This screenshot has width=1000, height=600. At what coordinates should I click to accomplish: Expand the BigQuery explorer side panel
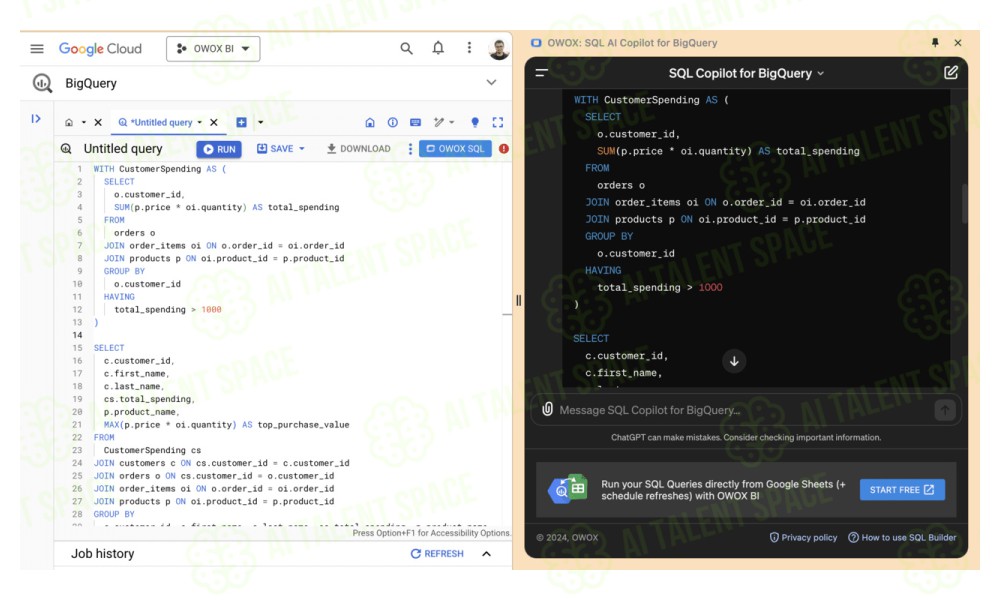click(x=36, y=119)
